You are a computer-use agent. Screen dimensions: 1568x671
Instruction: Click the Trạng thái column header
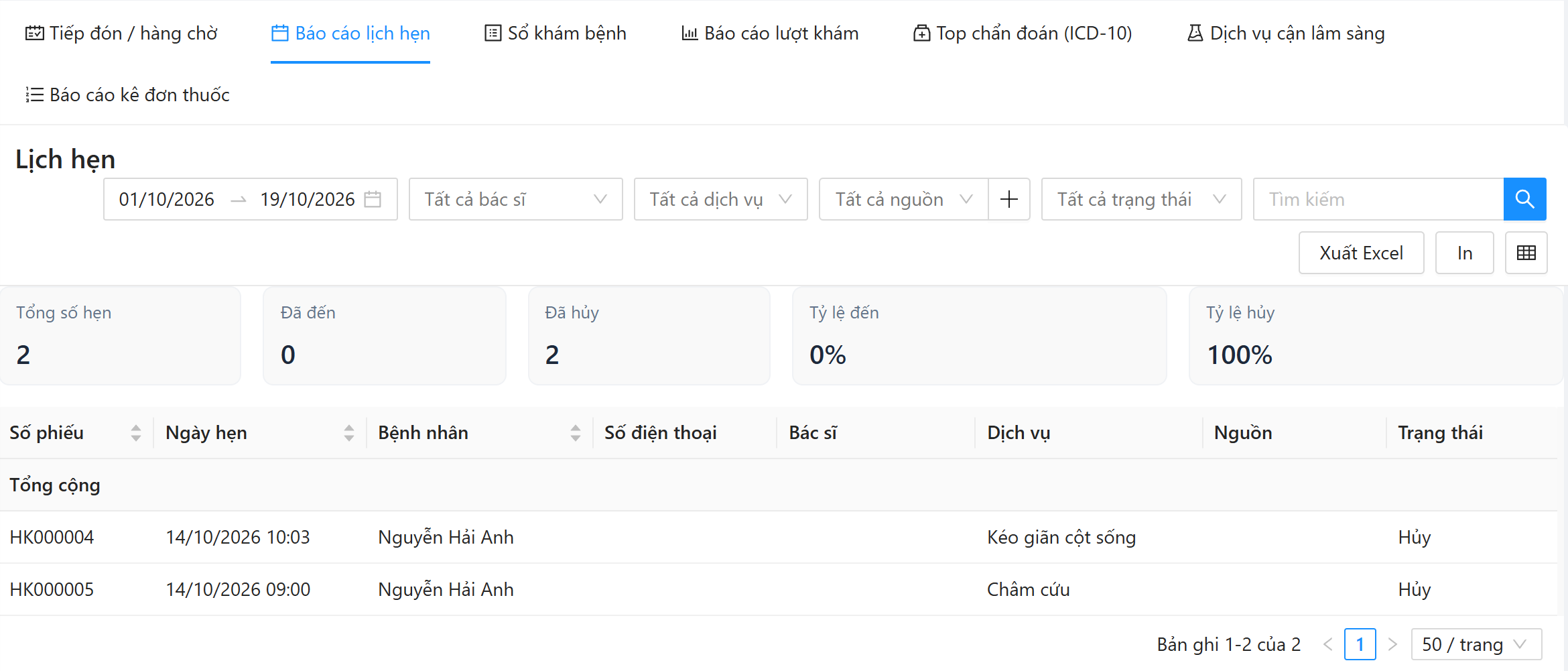click(1441, 433)
